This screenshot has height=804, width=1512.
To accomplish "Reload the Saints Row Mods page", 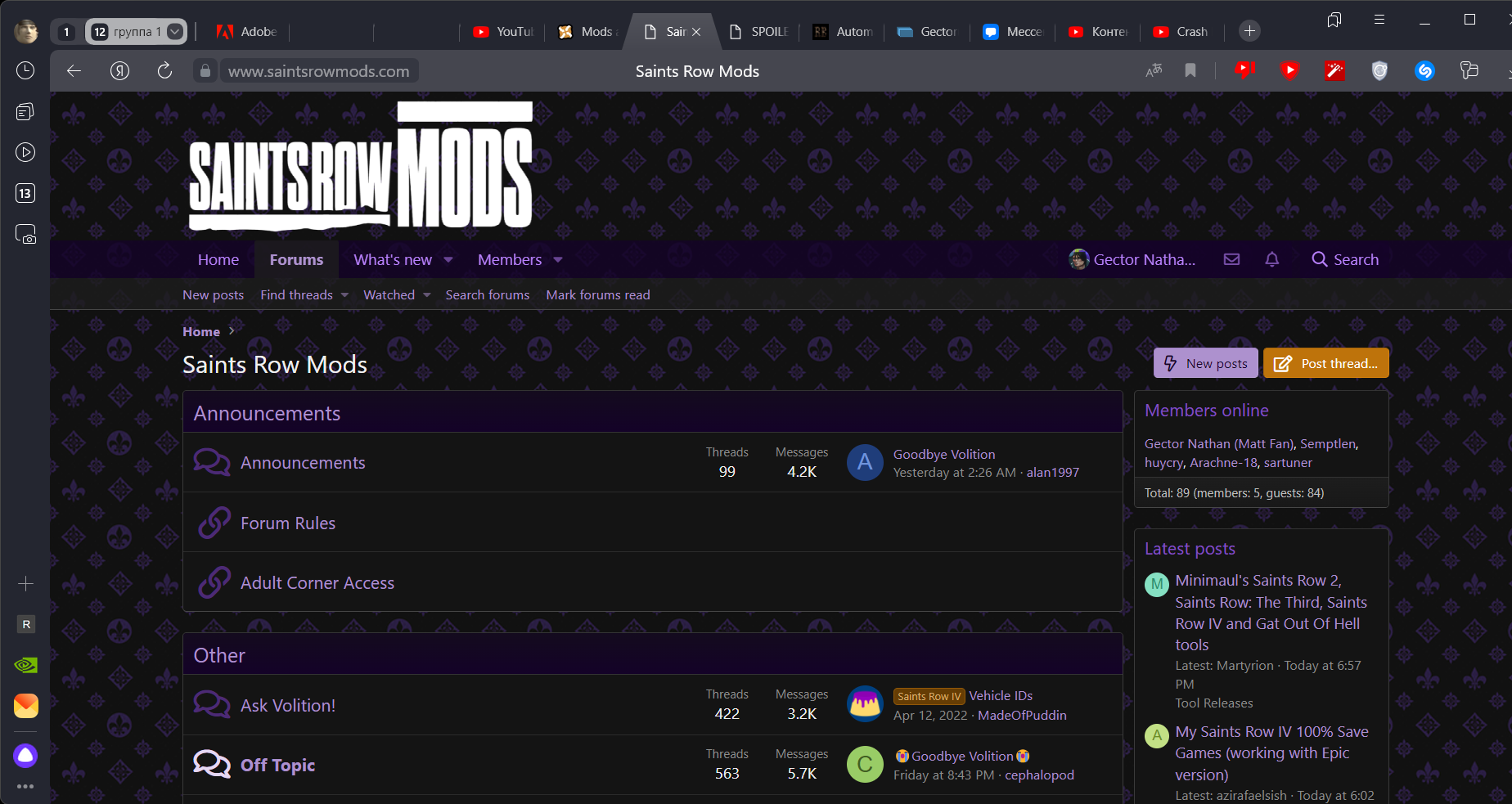I will [x=164, y=71].
